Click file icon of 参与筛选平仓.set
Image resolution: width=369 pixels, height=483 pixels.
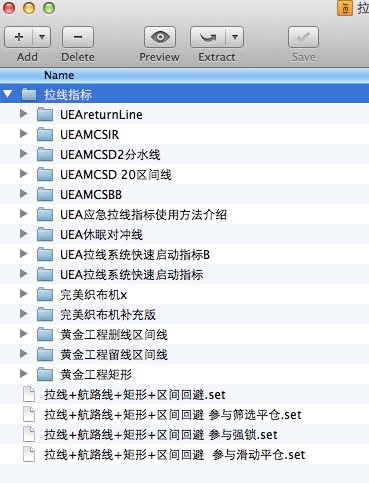tap(29, 414)
